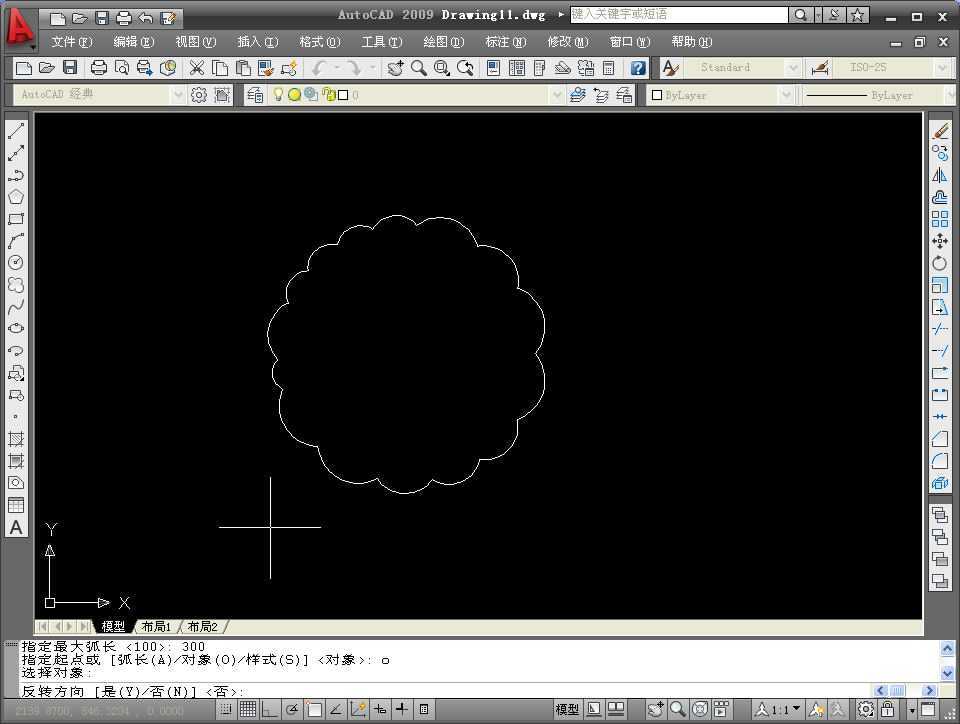Click the ByLayer color swatch box
Image resolution: width=960 pixels, height=724 pixels.
coord(657,95)
